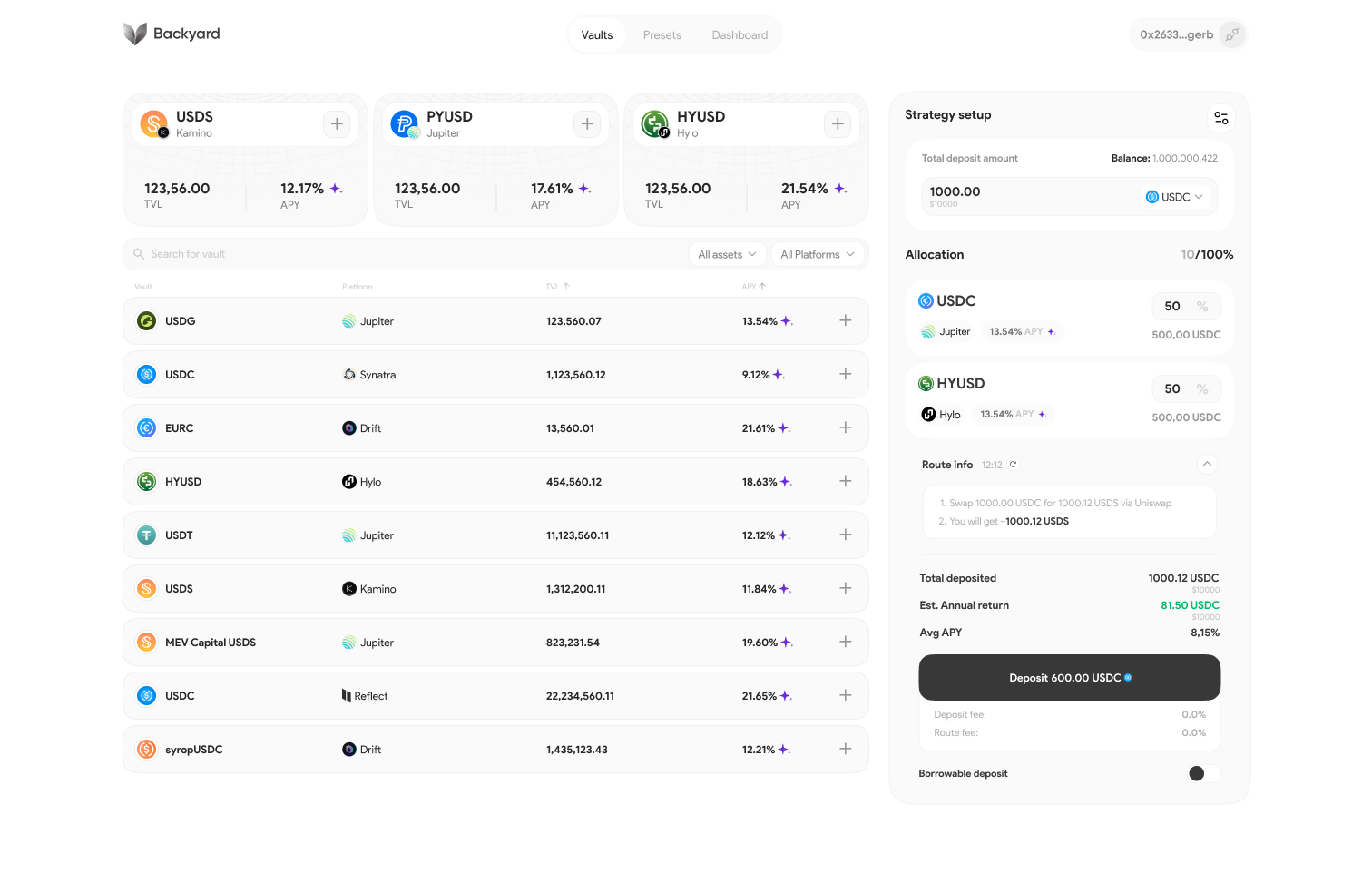Open the All Platforms filter dropdown
Screen dimensions: 1372x883
(x=818, y=255)
